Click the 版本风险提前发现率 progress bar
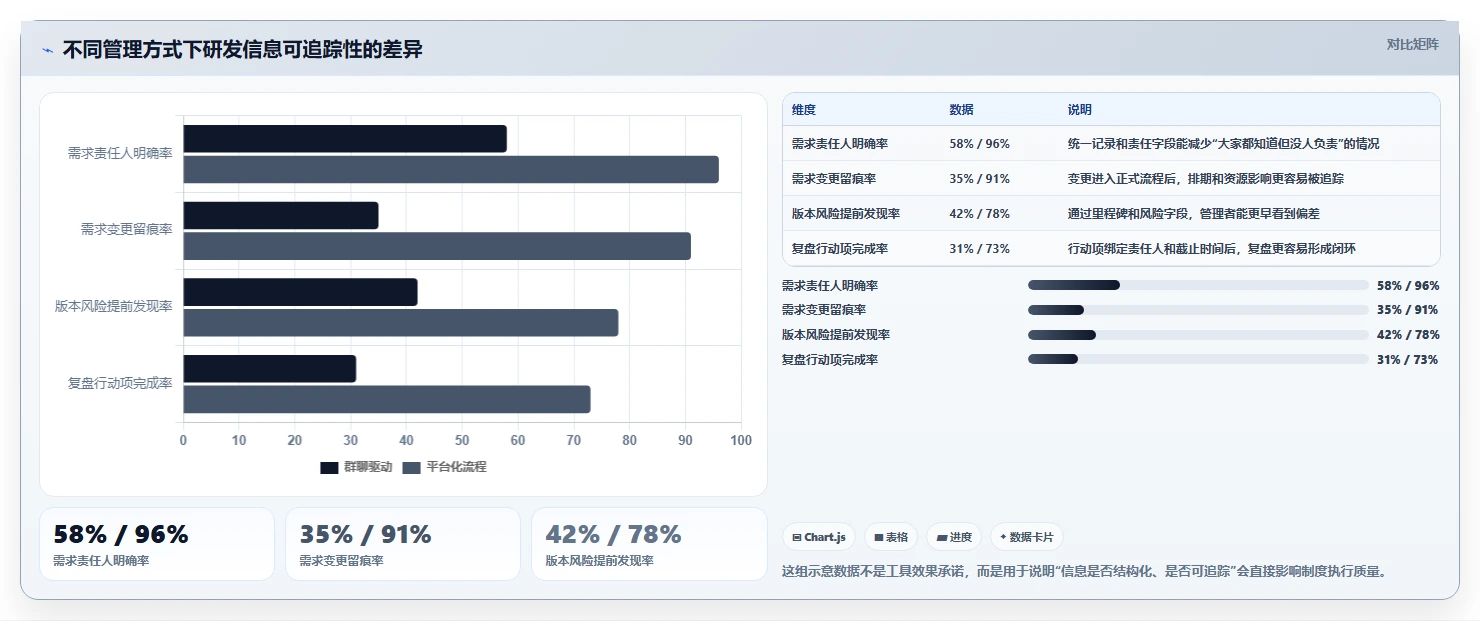 click(x=1198, y=335)
